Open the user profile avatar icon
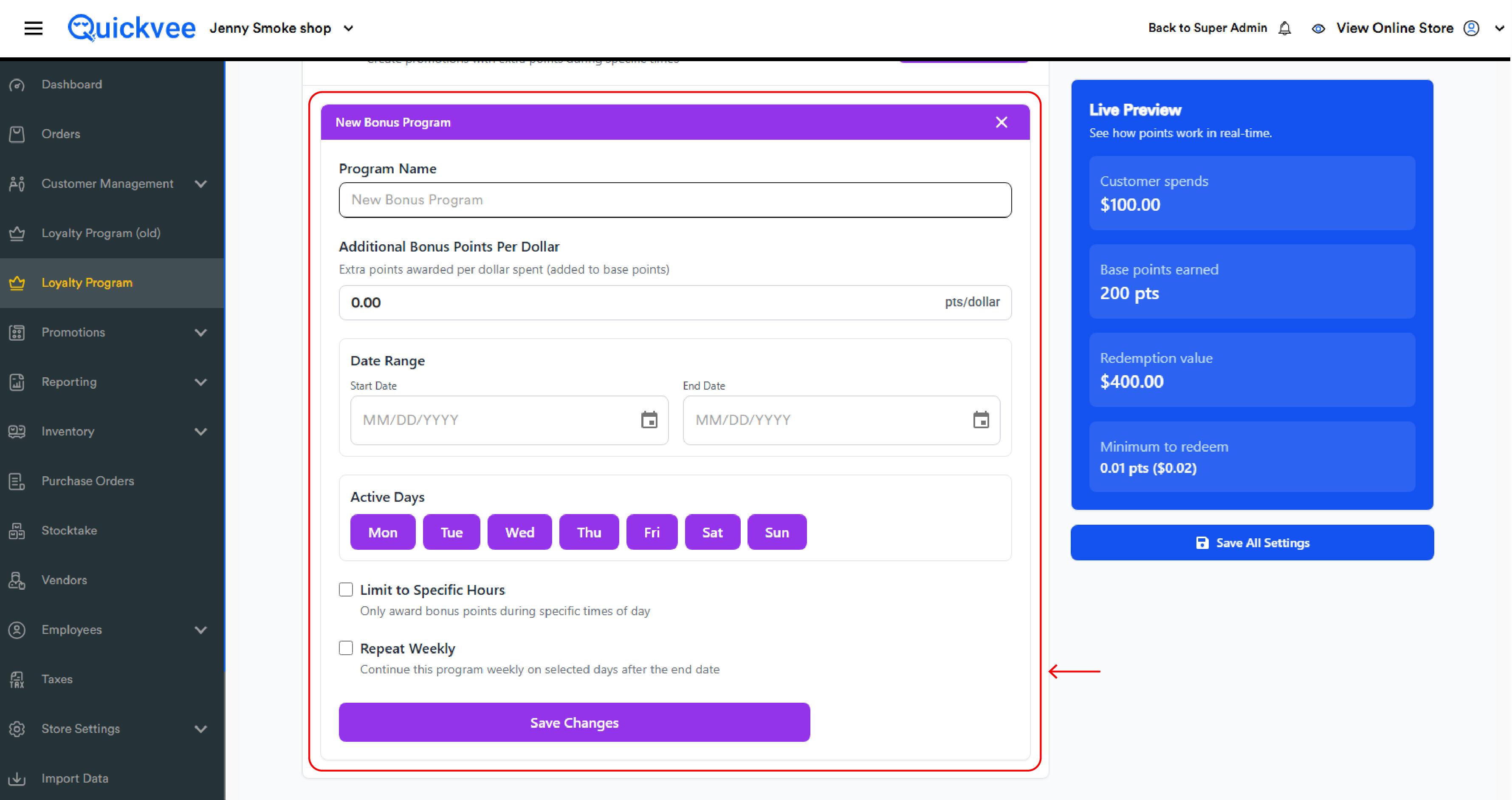 pyautogui.click(x=1472, y=28)
